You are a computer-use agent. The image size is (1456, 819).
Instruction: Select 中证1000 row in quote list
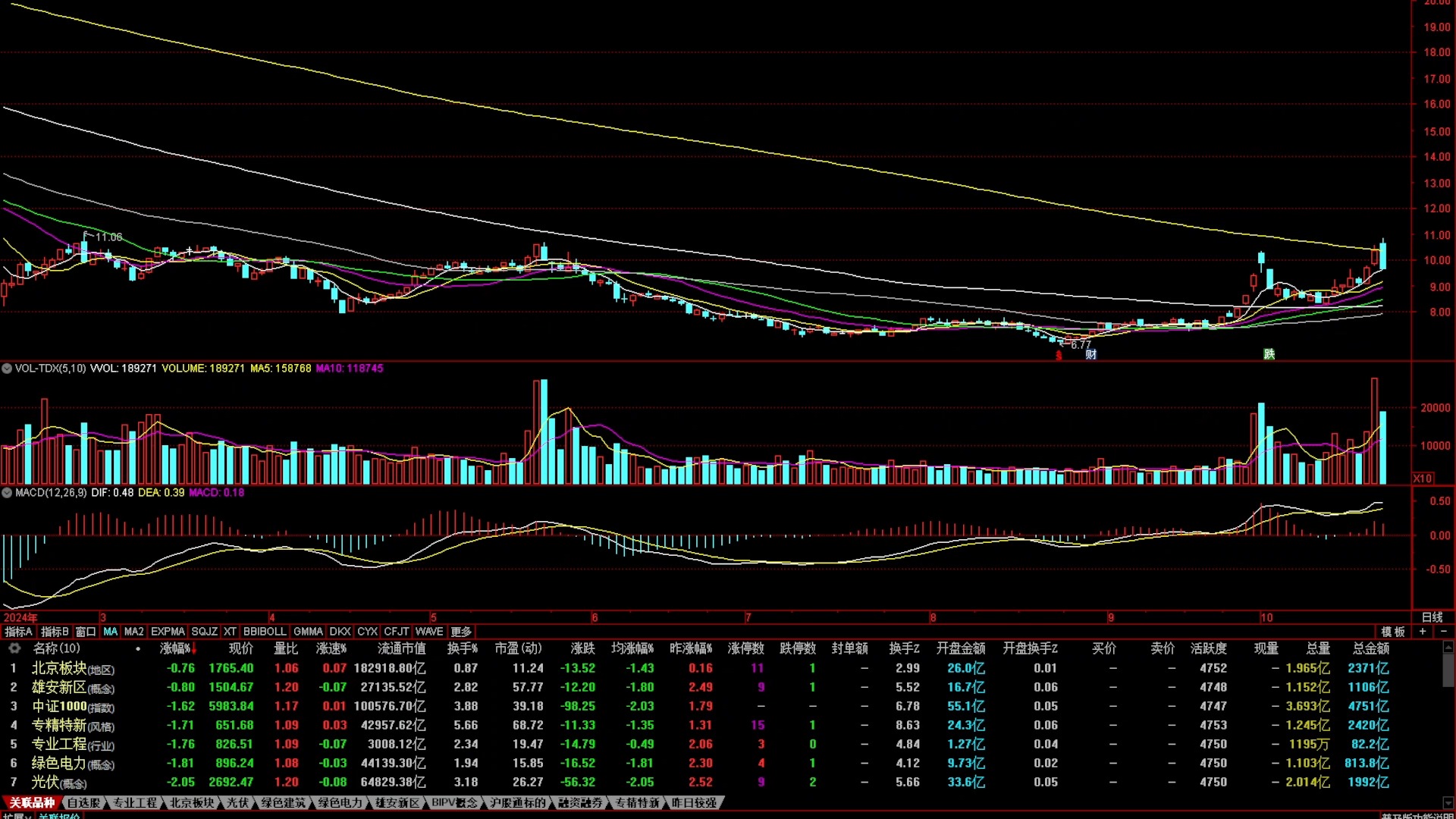720,706
